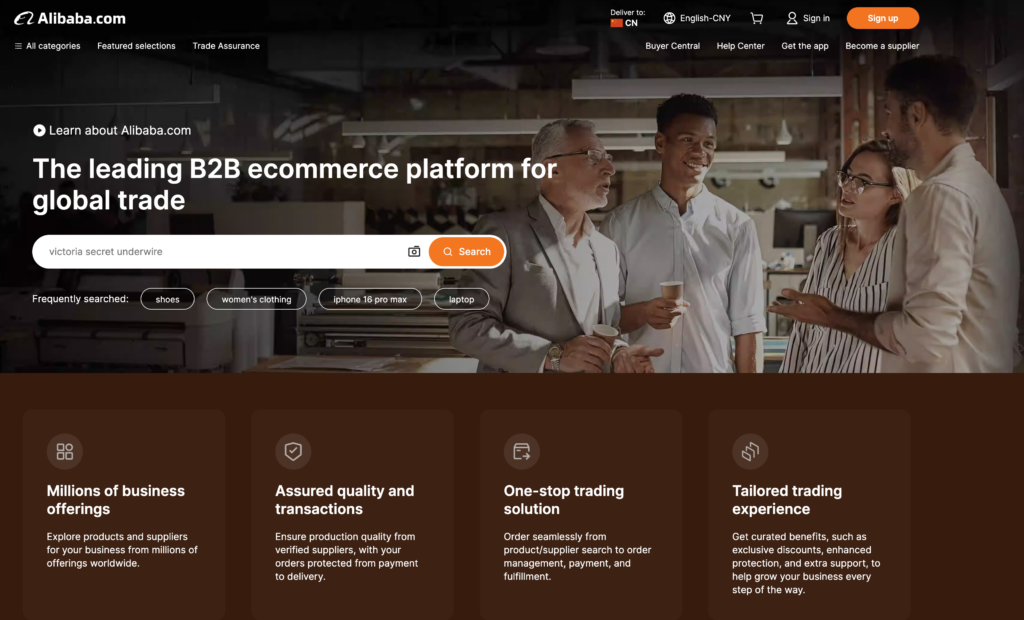Focus the product search input field
This screenshot has height=620, width=1024.
(x=220, y=252)
